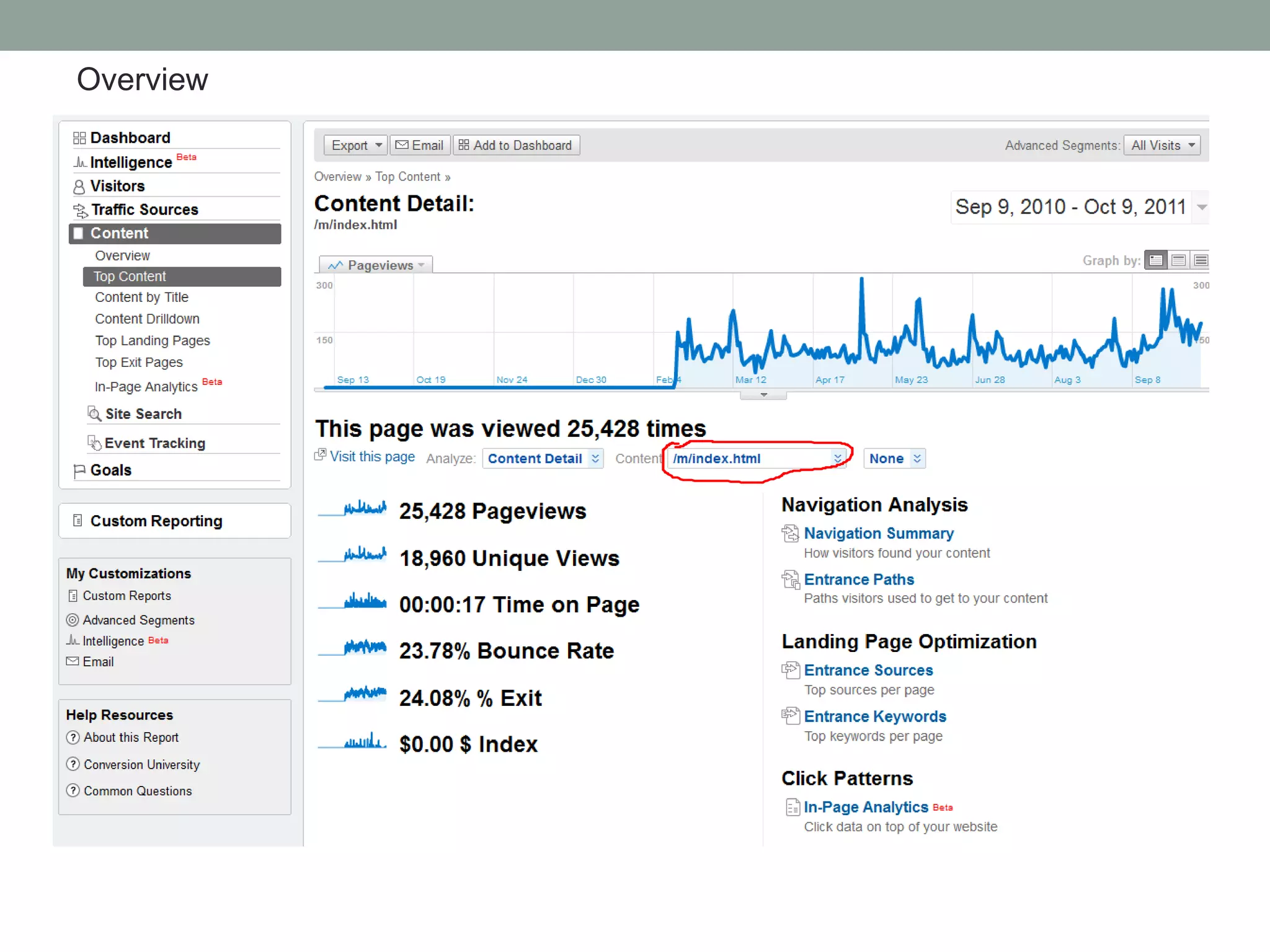Screen dimensions: 1270x952
Task: Open the Pageviews metric dropdown
Action: coord(376,265)
